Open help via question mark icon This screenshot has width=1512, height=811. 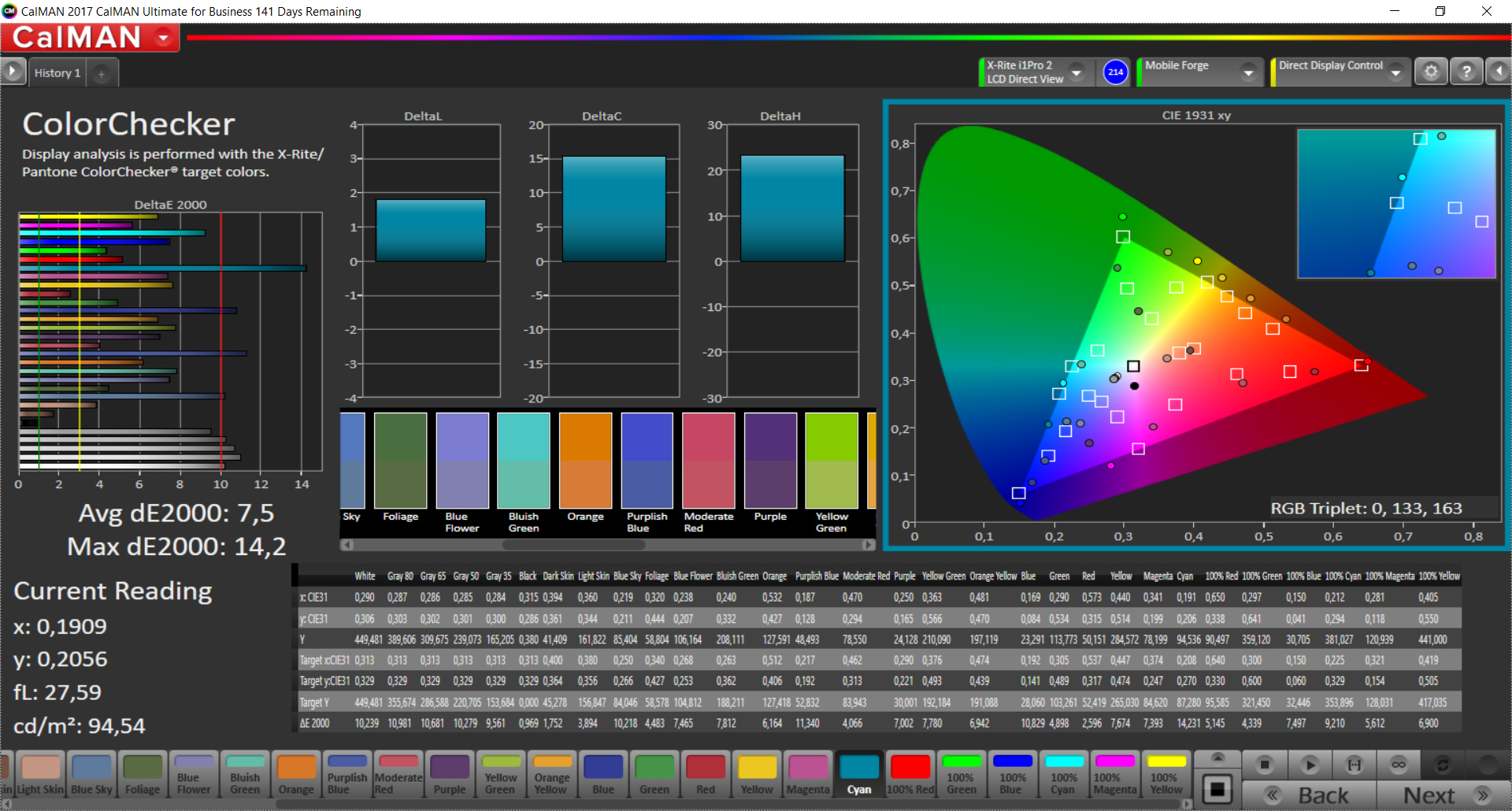click(x=1466, y=72)
